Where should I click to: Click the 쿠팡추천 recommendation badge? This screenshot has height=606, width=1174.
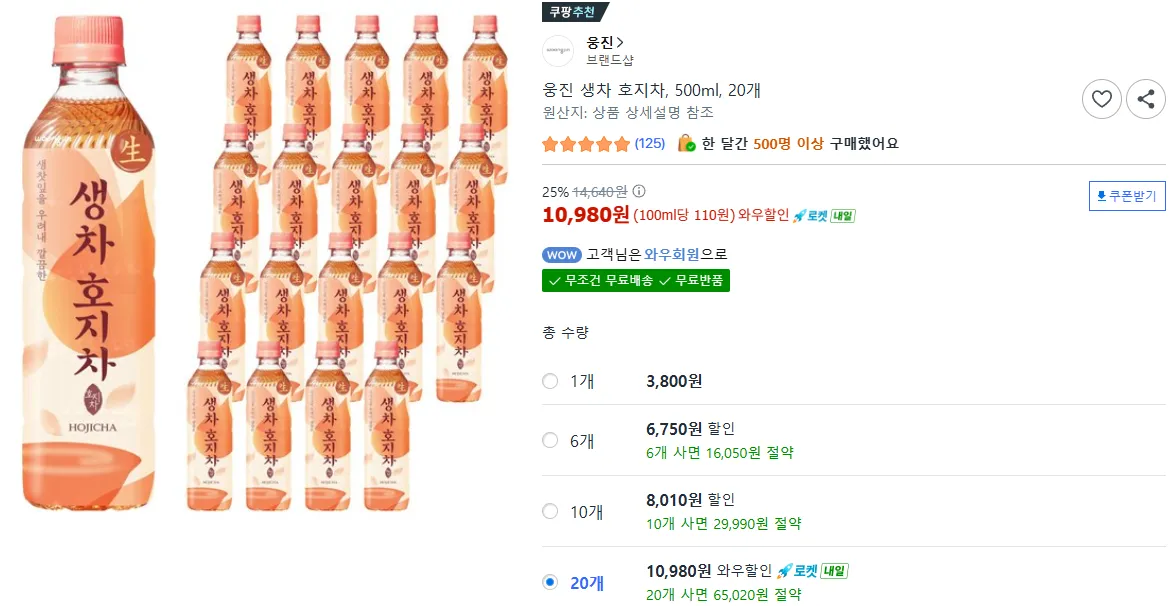click(x=574, y=12)
